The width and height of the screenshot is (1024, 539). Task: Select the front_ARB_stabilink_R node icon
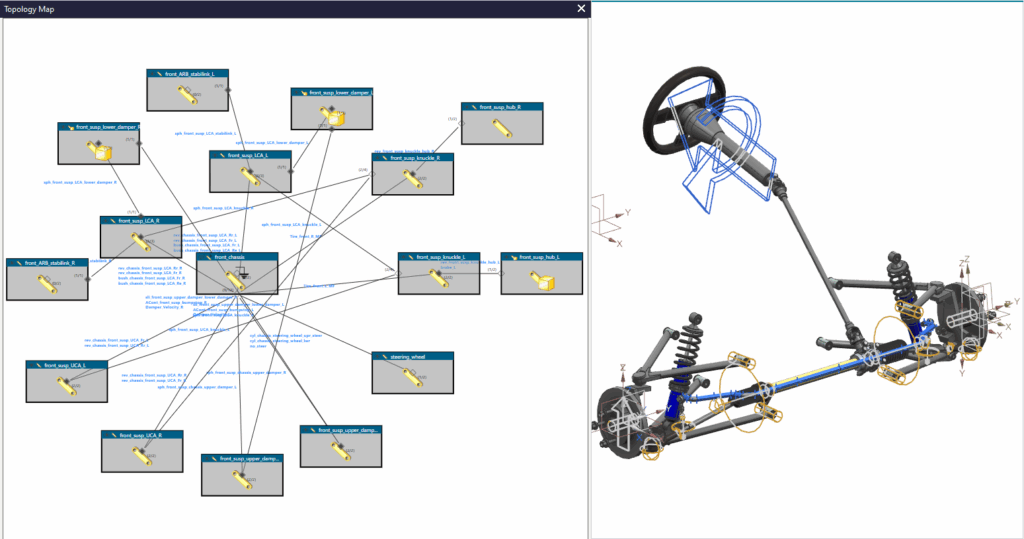click(46, 283)
